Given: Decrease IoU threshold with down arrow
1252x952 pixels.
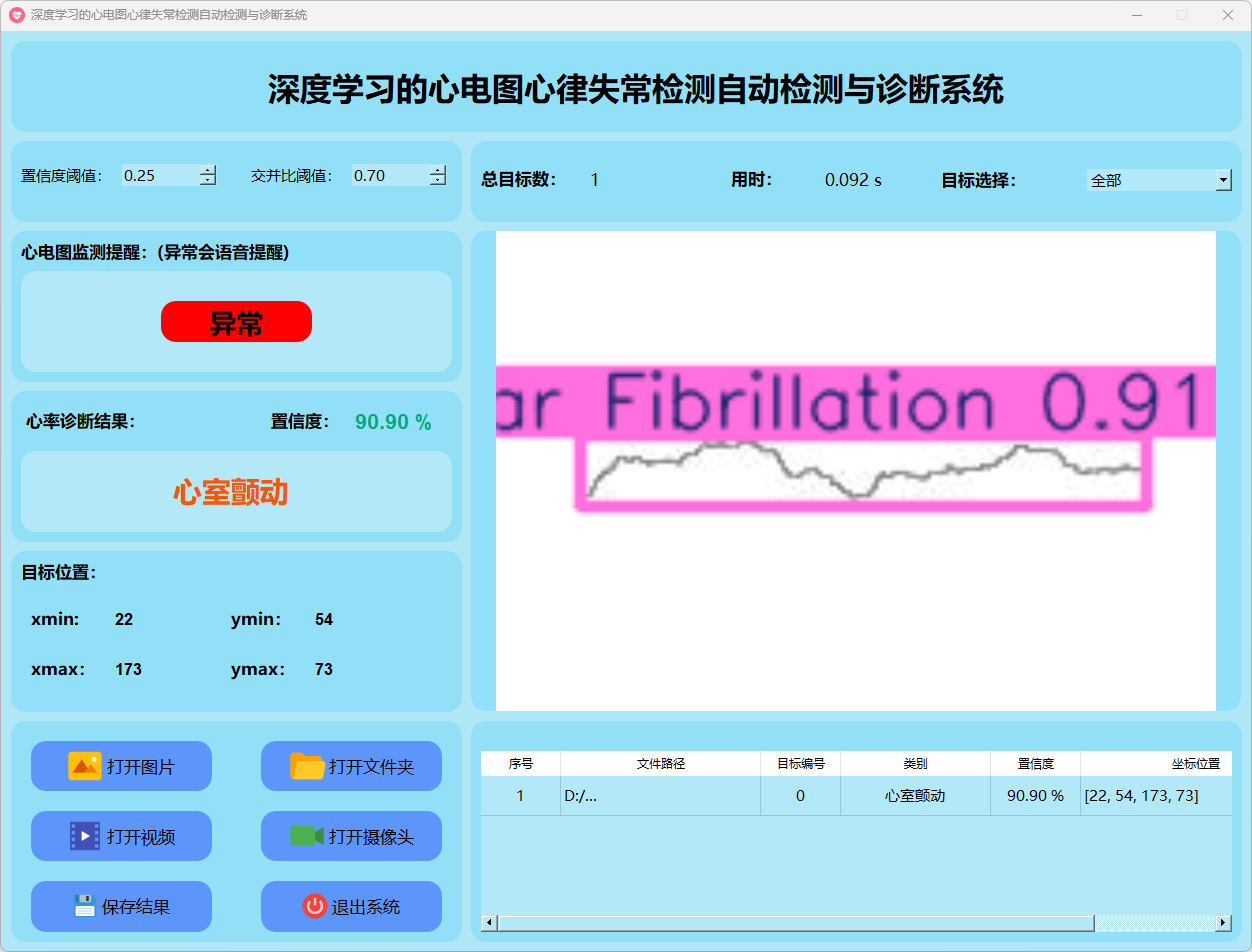Looking at the screenshot, I should coord(437,181).
